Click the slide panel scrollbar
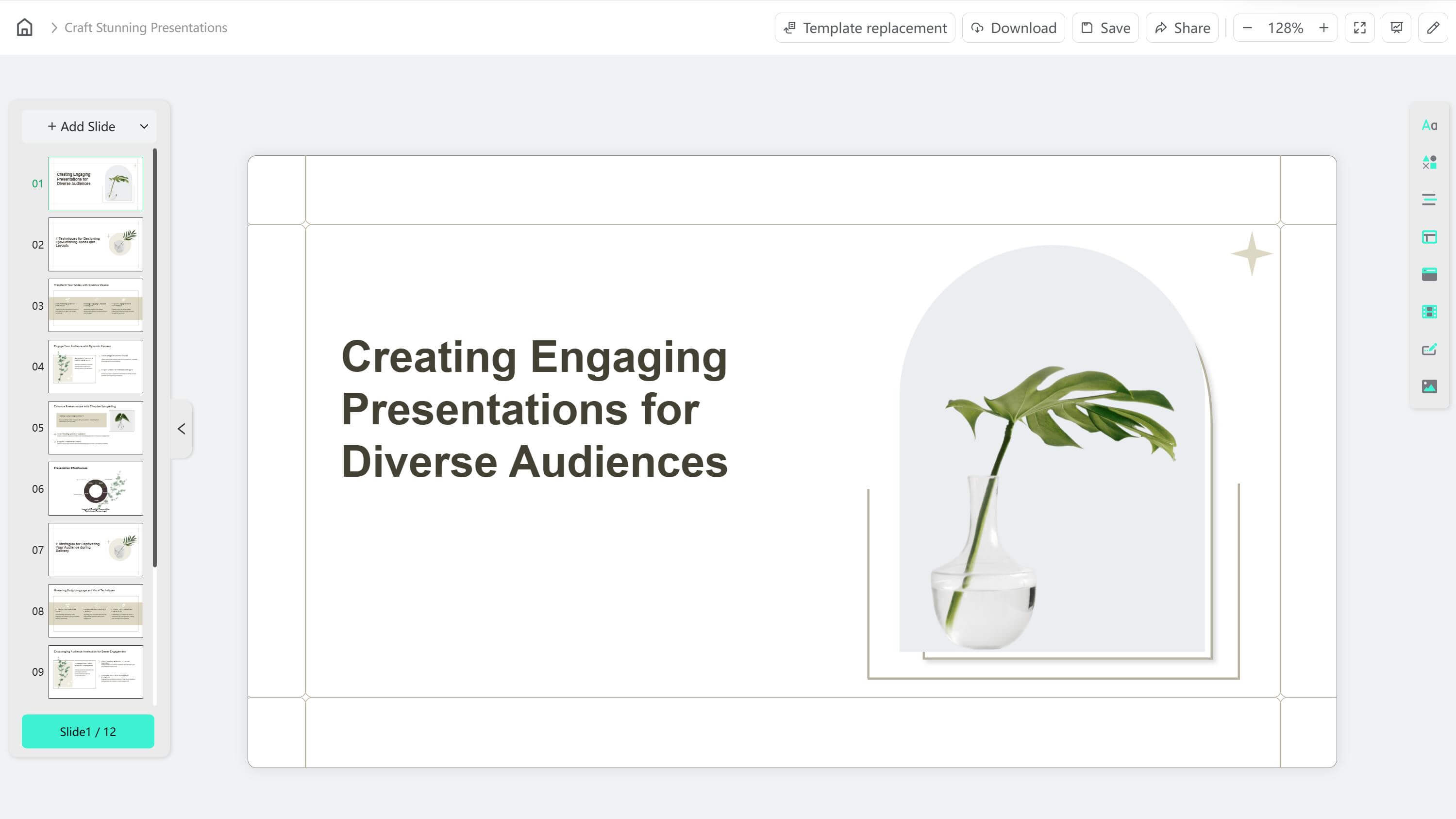Viewport: 1456px width, 819px height. coord(155,358)
